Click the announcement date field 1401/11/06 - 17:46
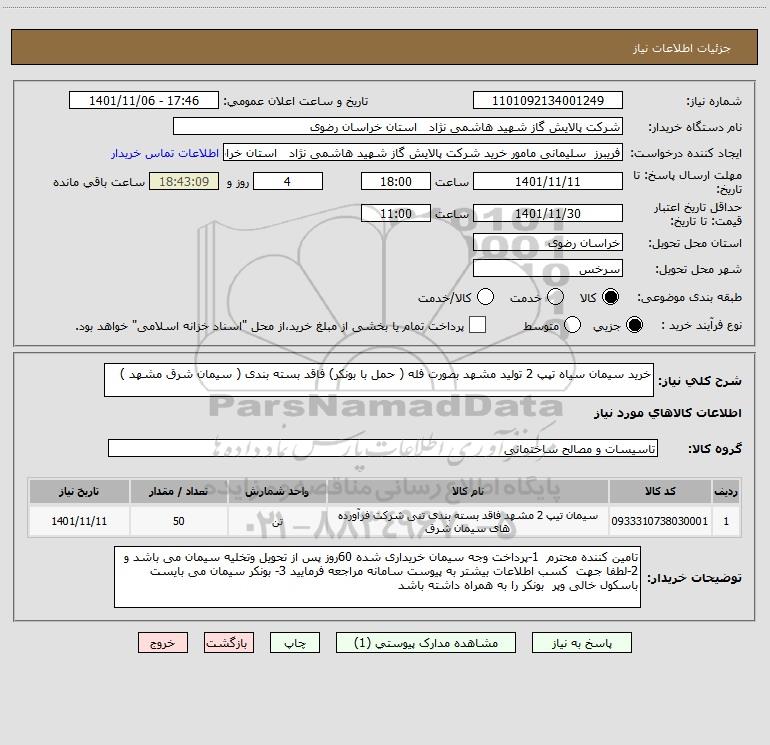Screen dimensions: 770x745 pos(144,100)
